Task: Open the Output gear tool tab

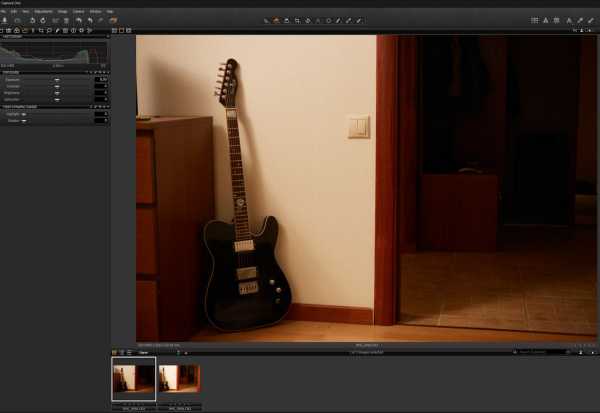Action: click(82, 30)
